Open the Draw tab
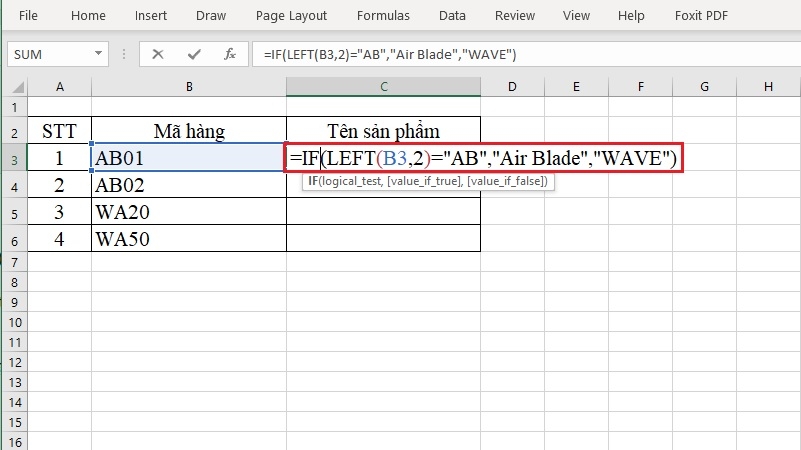 click(211, 16)
